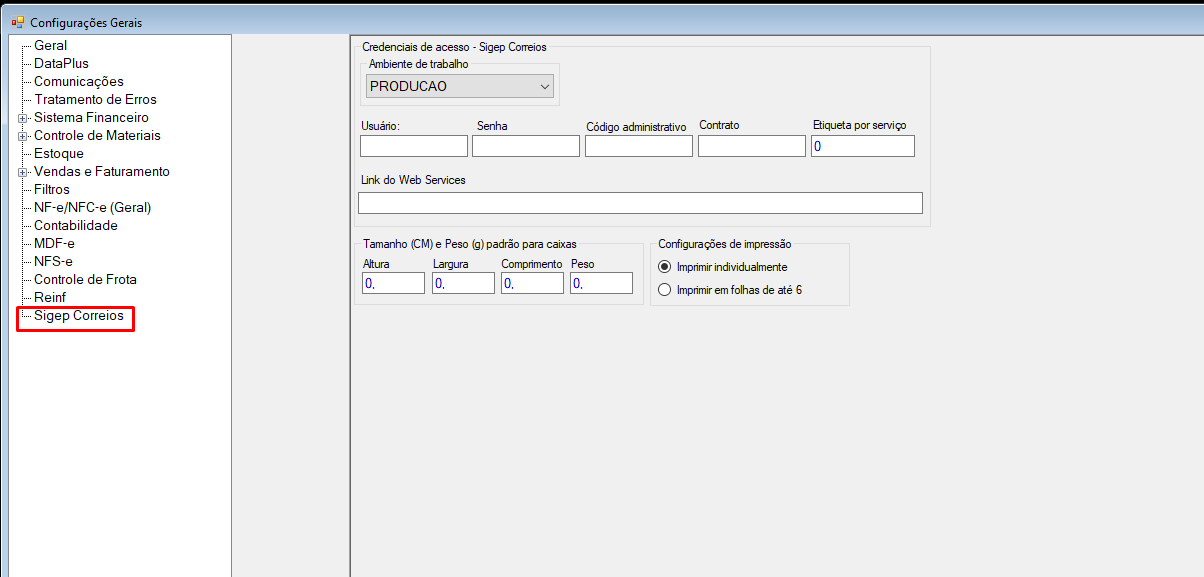Expand the Controle de Materiais node
This screenshot has height=577, width=1204.
[x=22, y=136]
